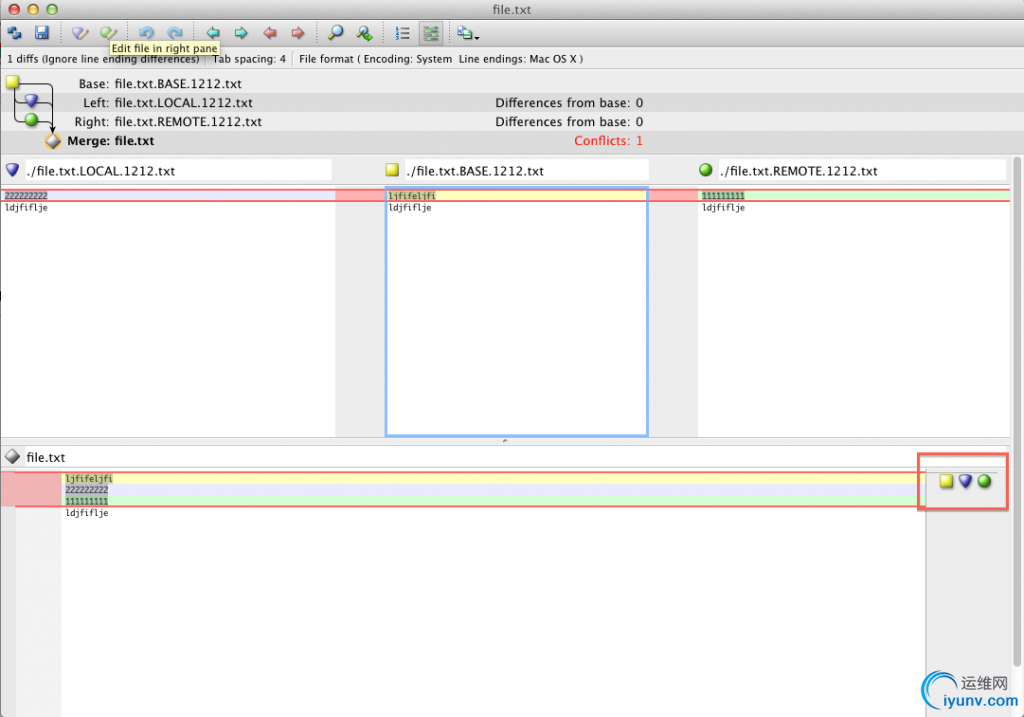
Task: Go to previous conflict with red left arrow
Action: point(269,33)
